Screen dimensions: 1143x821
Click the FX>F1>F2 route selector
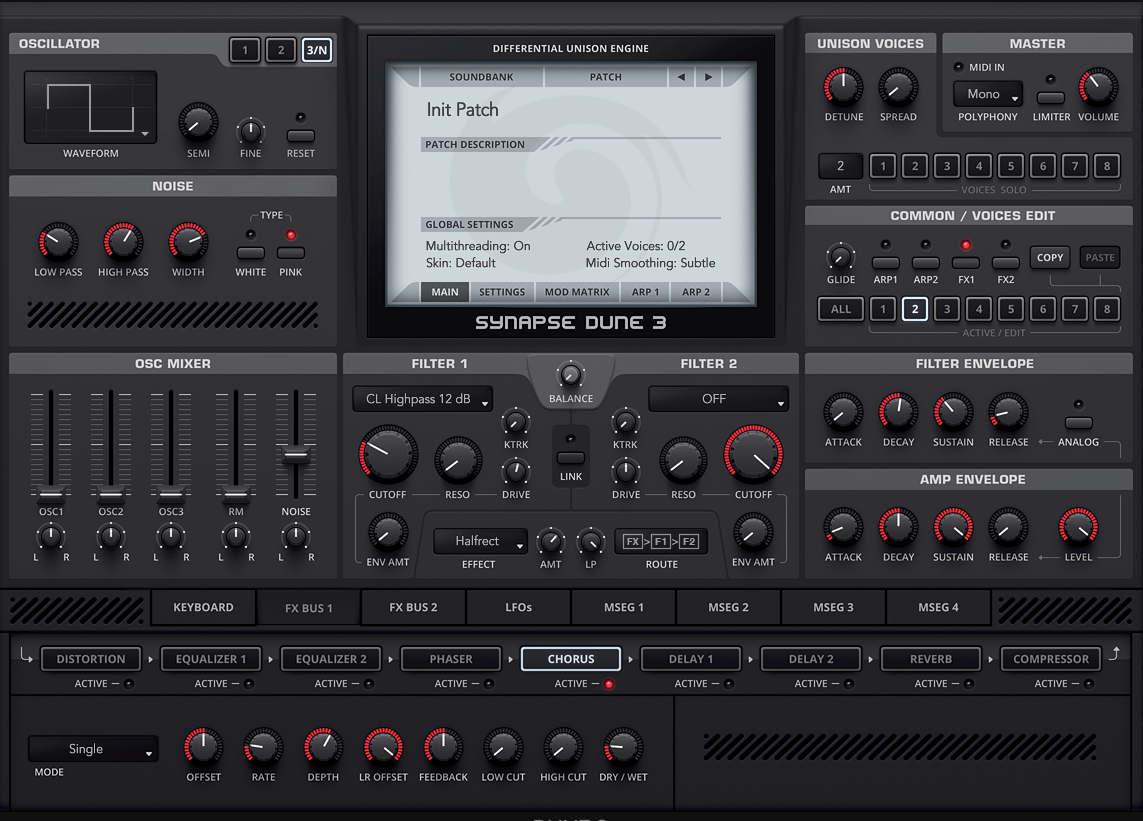[x=660, y=541]
